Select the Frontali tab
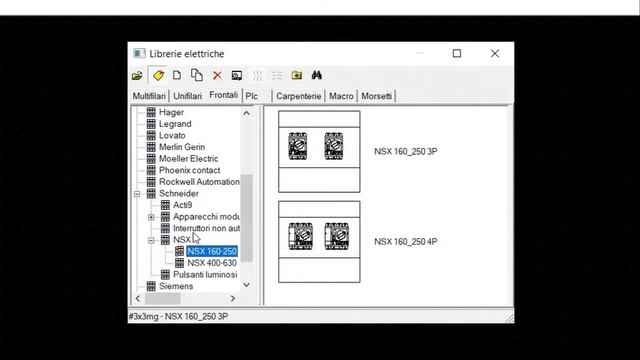 [224, 95]
